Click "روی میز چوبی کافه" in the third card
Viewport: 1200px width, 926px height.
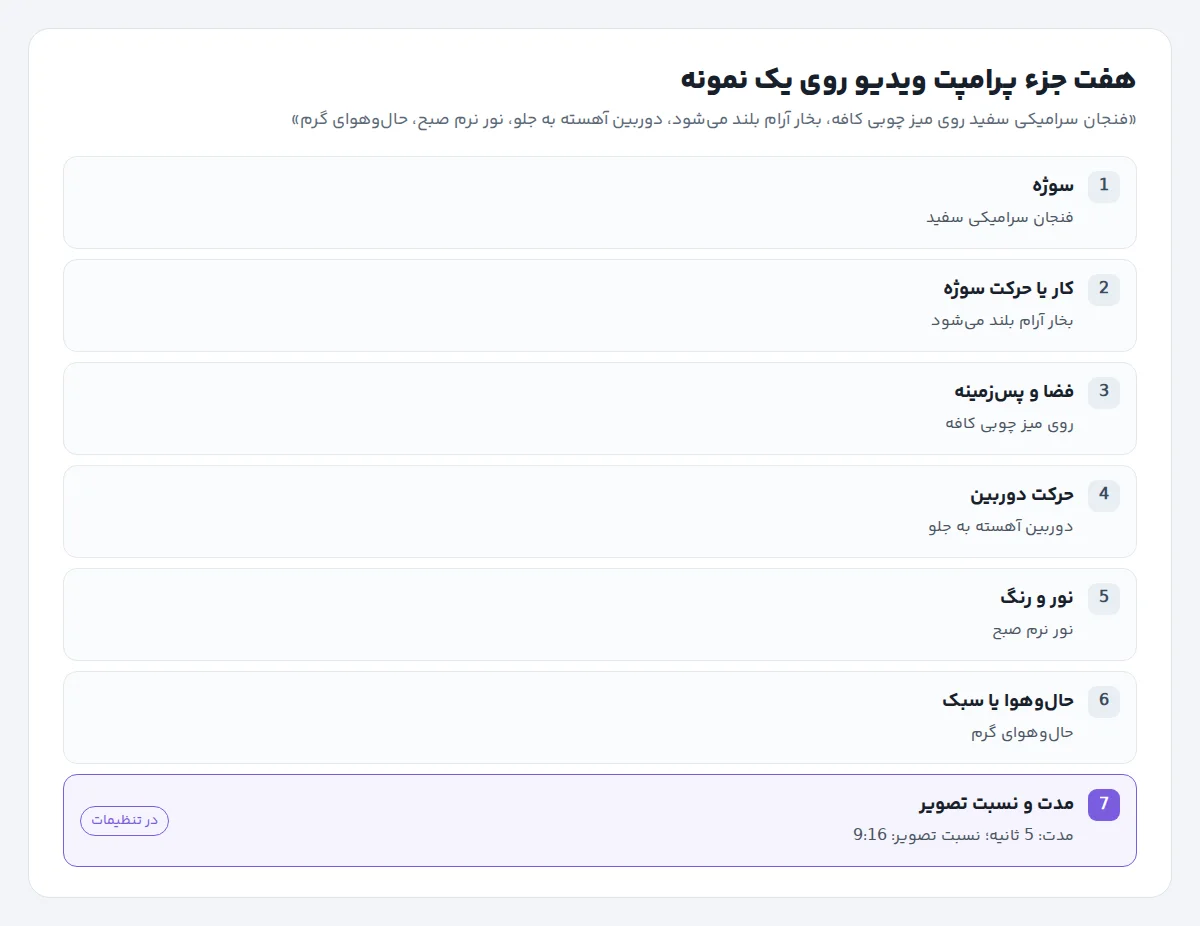[1009, 423]
